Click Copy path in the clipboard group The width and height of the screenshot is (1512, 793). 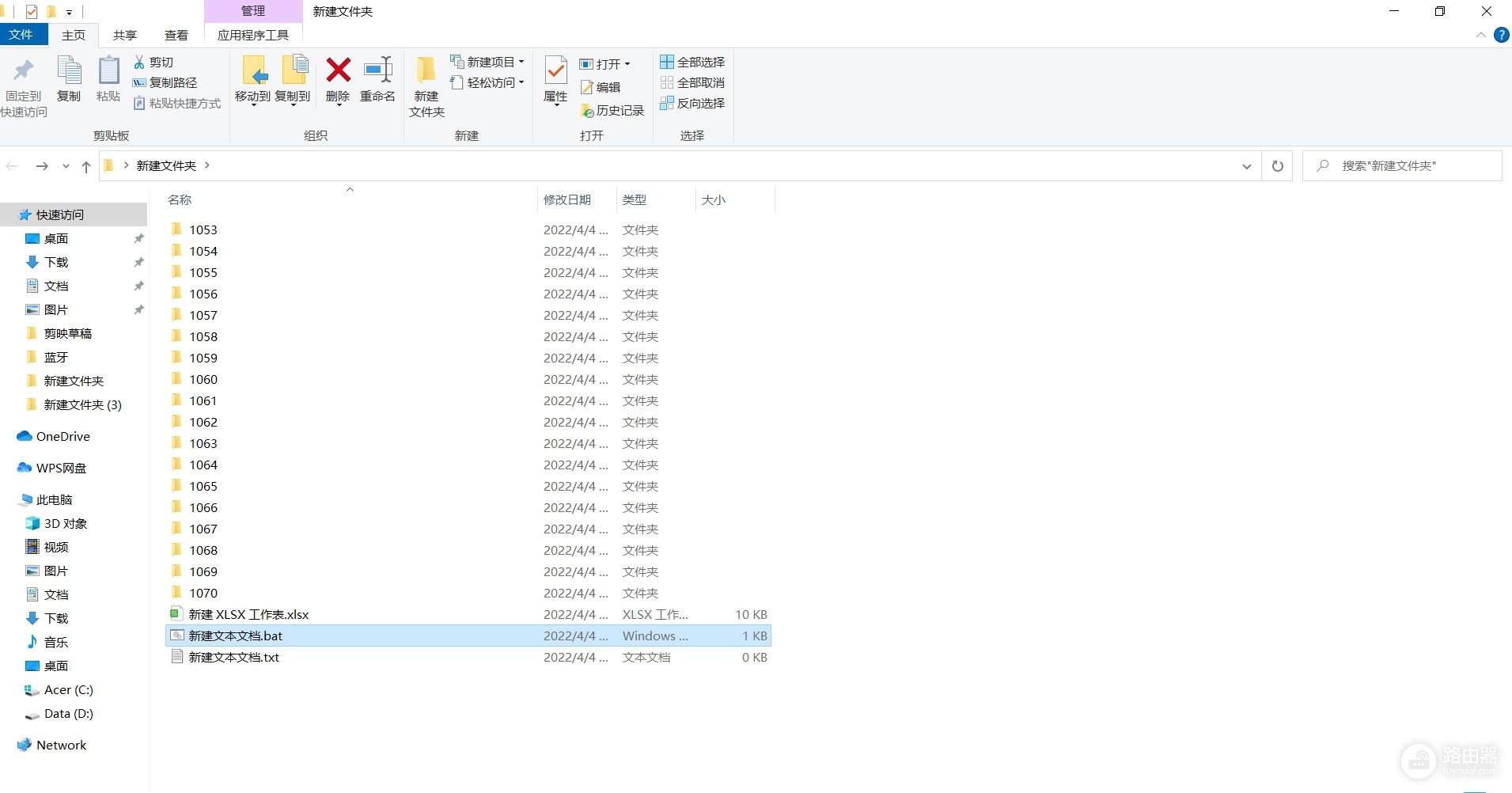click(x=165, y=82)
